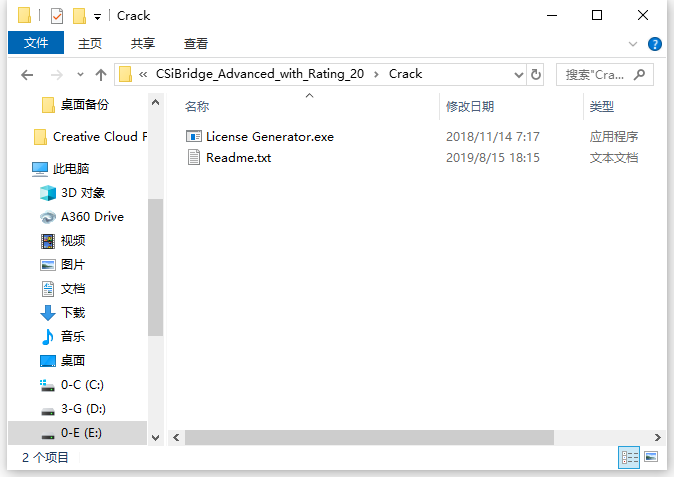Viewport: 674px width, 477px height.
Task: Open the recent locations dropdown arrow
Action: tap(80, 75)
